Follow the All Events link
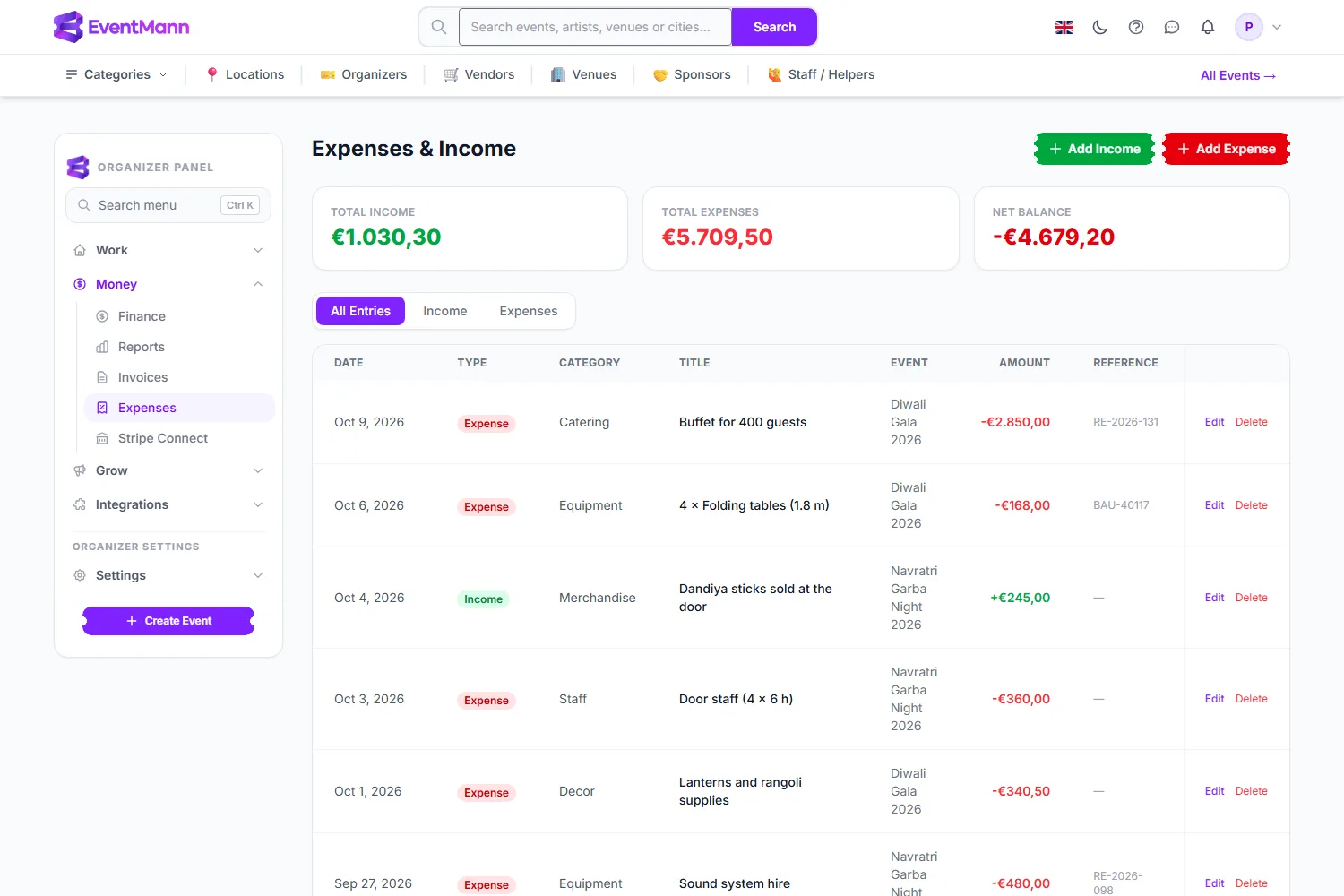 1238,75
